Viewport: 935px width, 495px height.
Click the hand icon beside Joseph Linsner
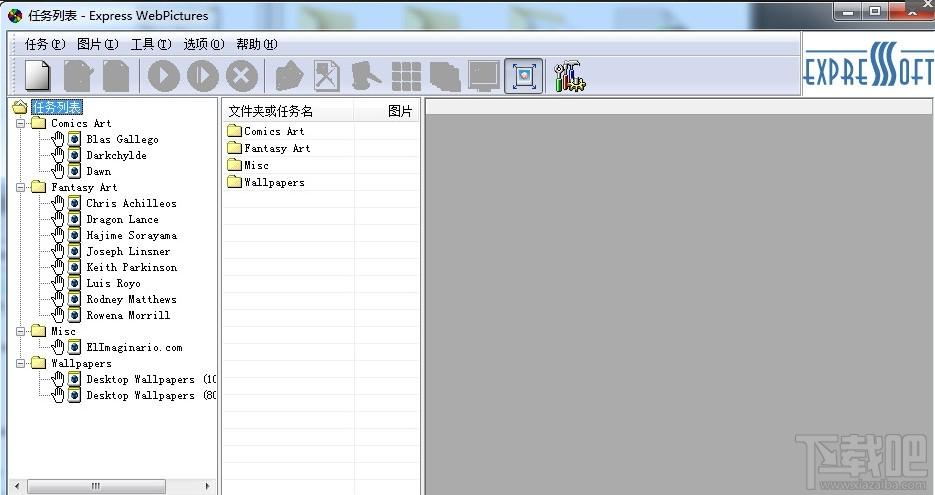(x=57, y=251)
